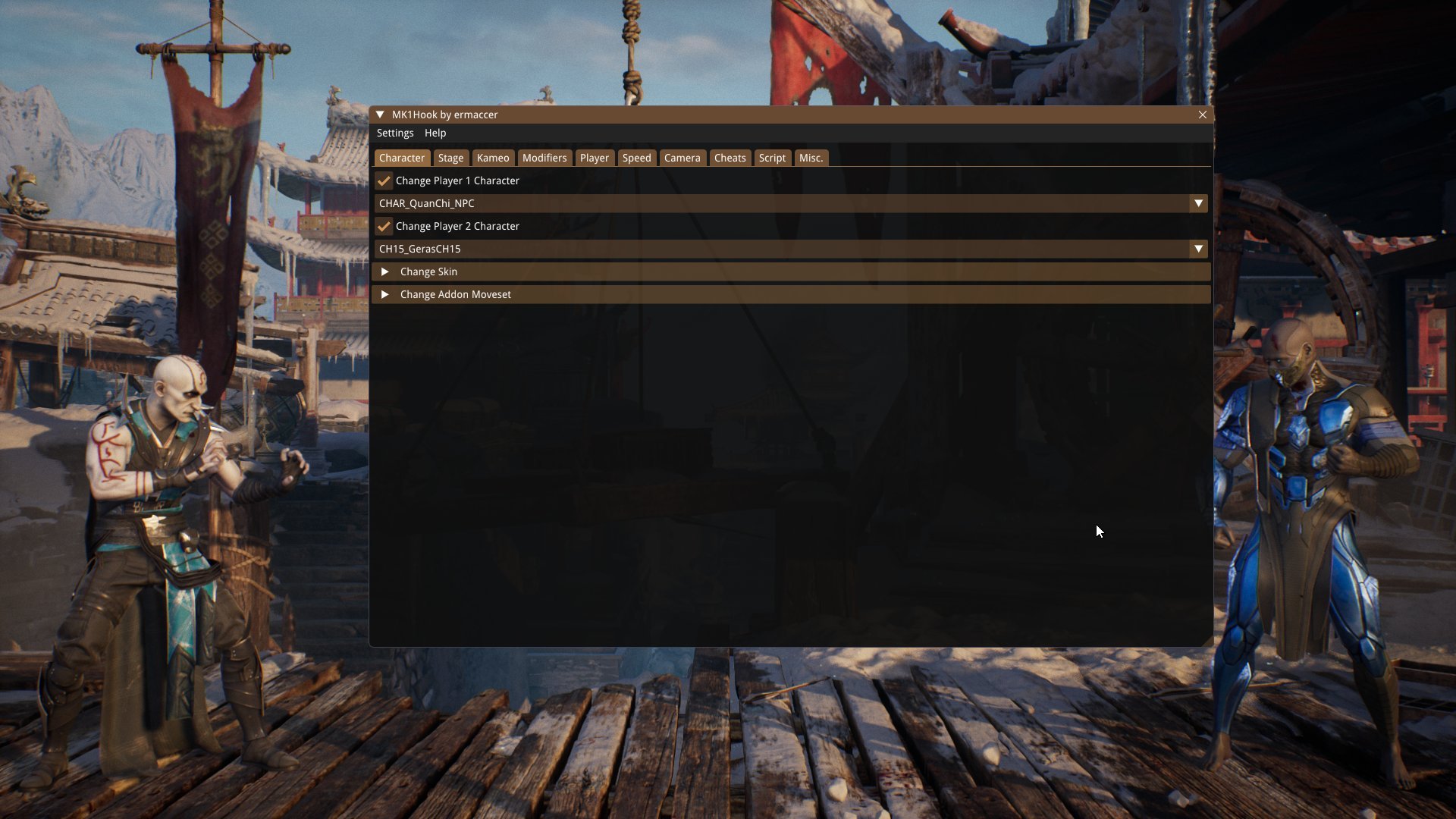The height and width of the screenshot is (819, 1456).
Task: Switch to the Script tab
Action: coord(771,158)
